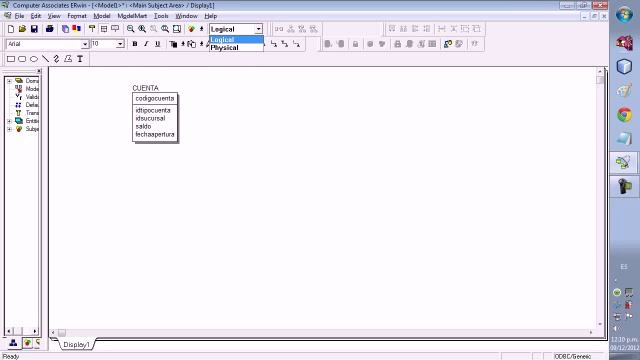
Task: Click the ODBC/Generic status bar entry
Action: [x=572, y=356]
